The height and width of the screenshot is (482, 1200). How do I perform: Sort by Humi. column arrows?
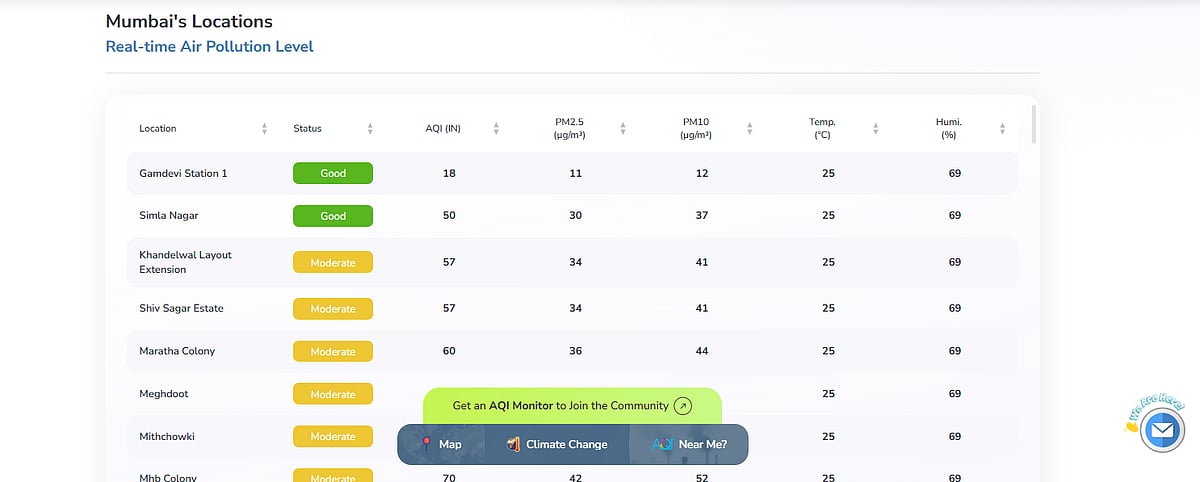[1002, 128]
